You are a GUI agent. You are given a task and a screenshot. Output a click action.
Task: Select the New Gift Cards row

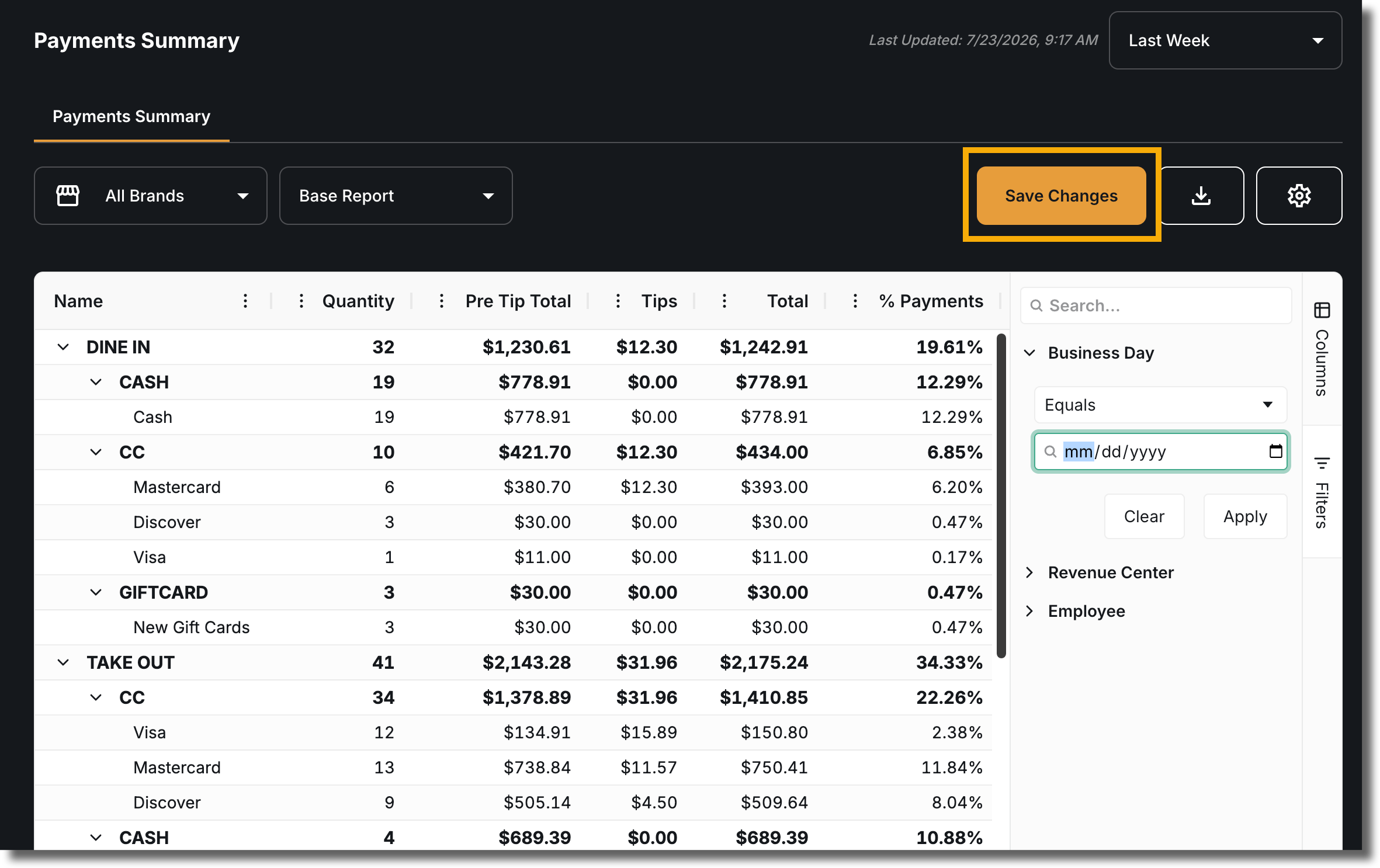[513, 627]
